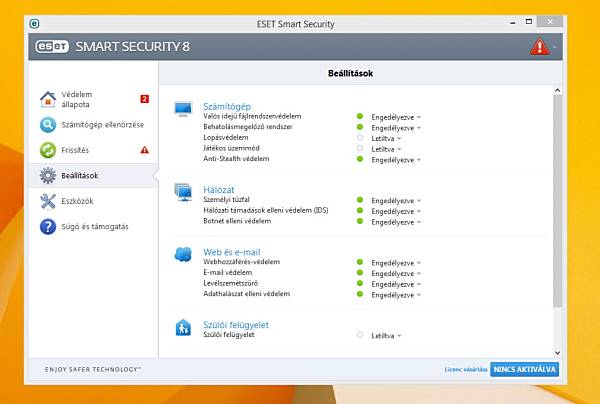Toggle status dot of Adathalászat elleni védelem

[x=360, y=294]
